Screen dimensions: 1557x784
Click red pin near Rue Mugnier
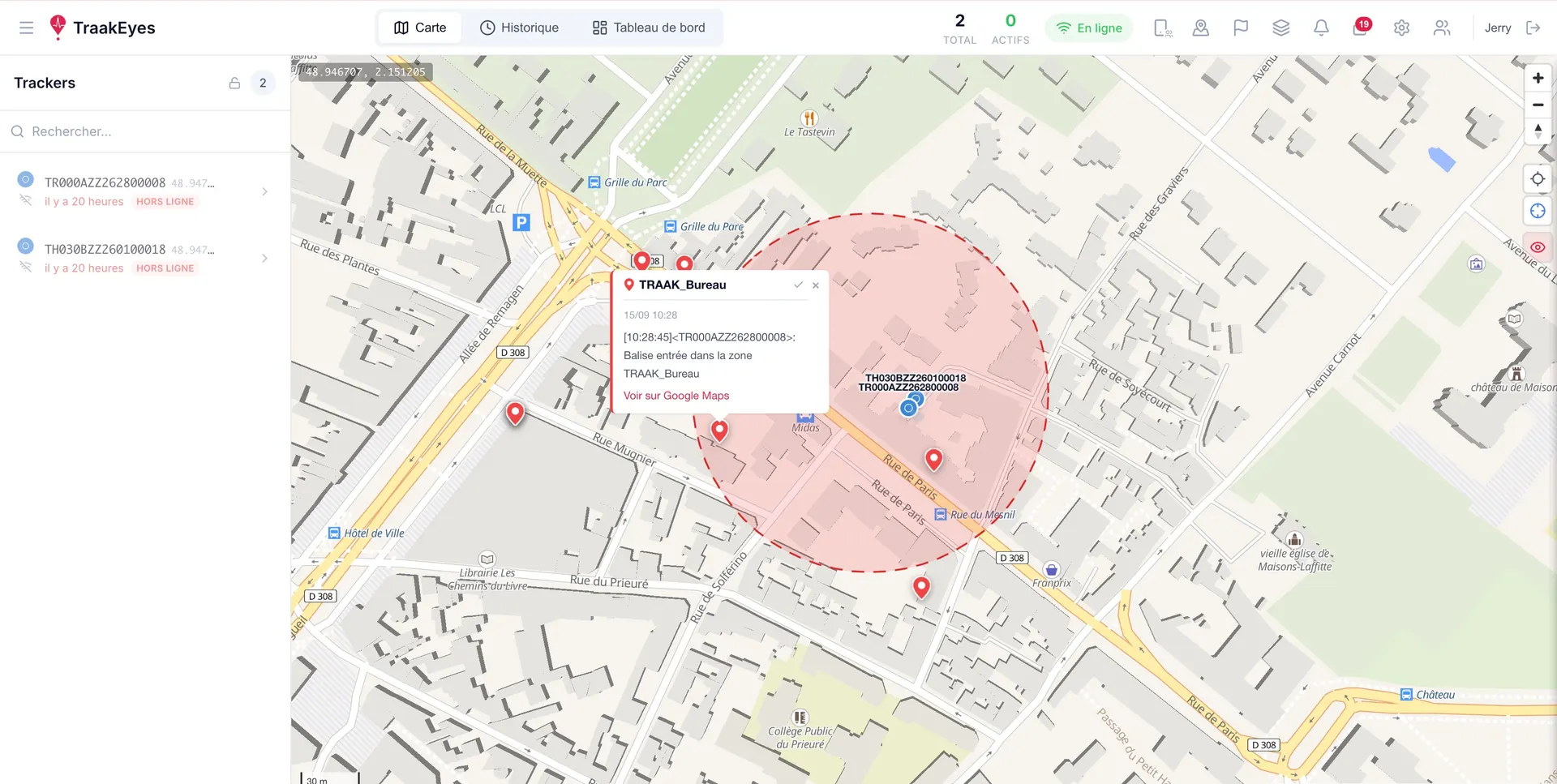515,413
